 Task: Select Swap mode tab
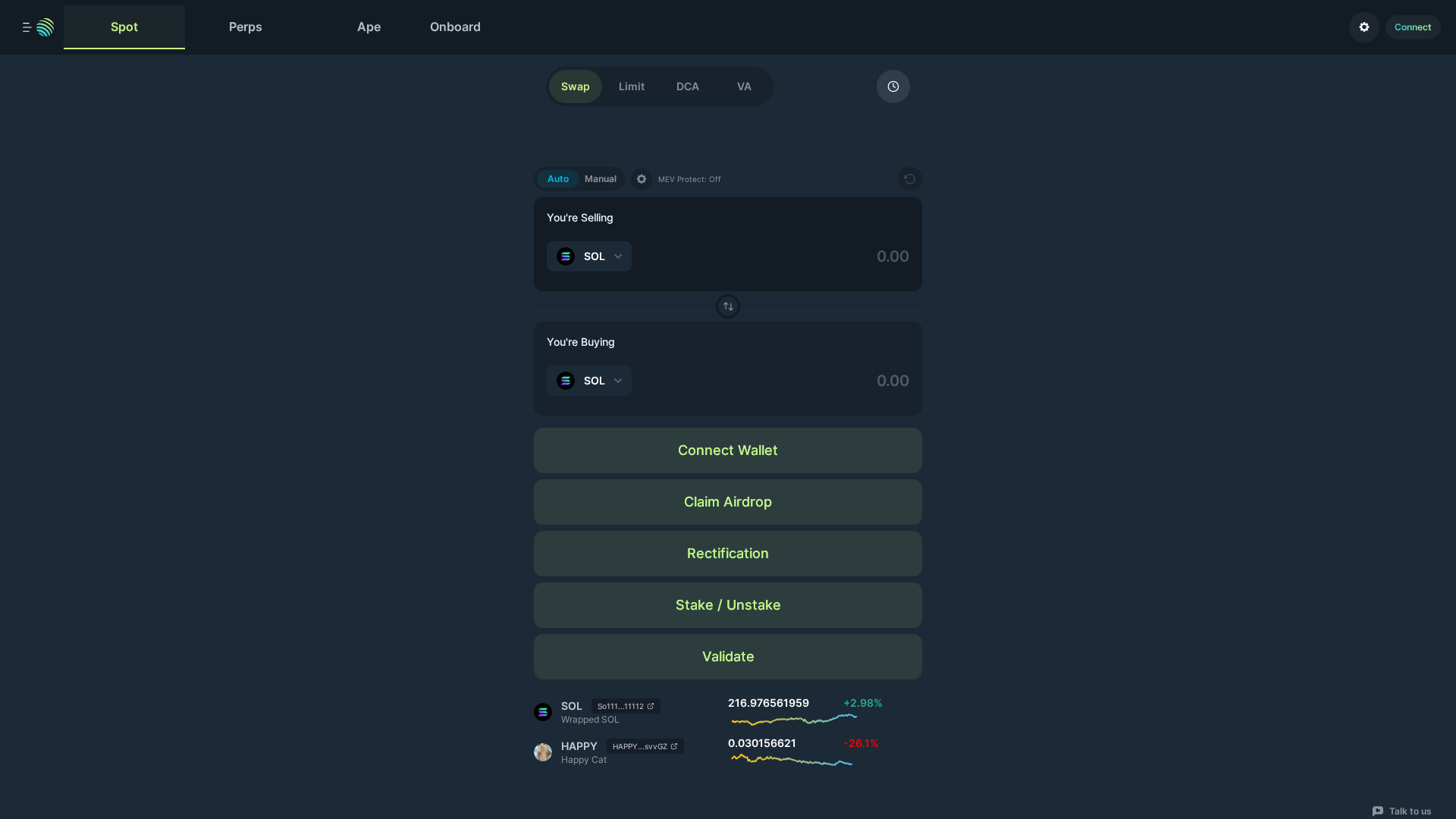coord(576,86)
